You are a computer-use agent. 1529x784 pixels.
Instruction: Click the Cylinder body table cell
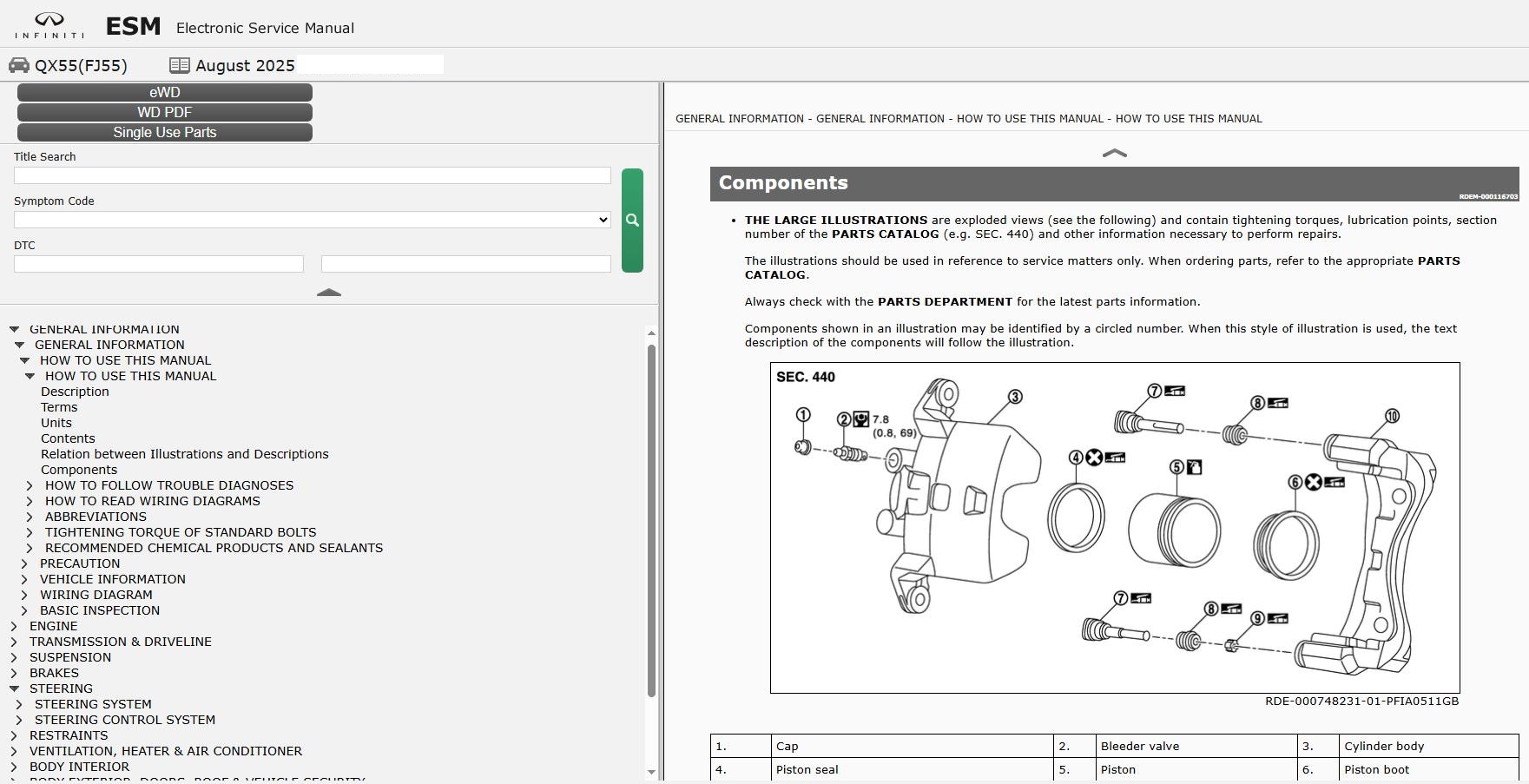tap(1428, 746)
